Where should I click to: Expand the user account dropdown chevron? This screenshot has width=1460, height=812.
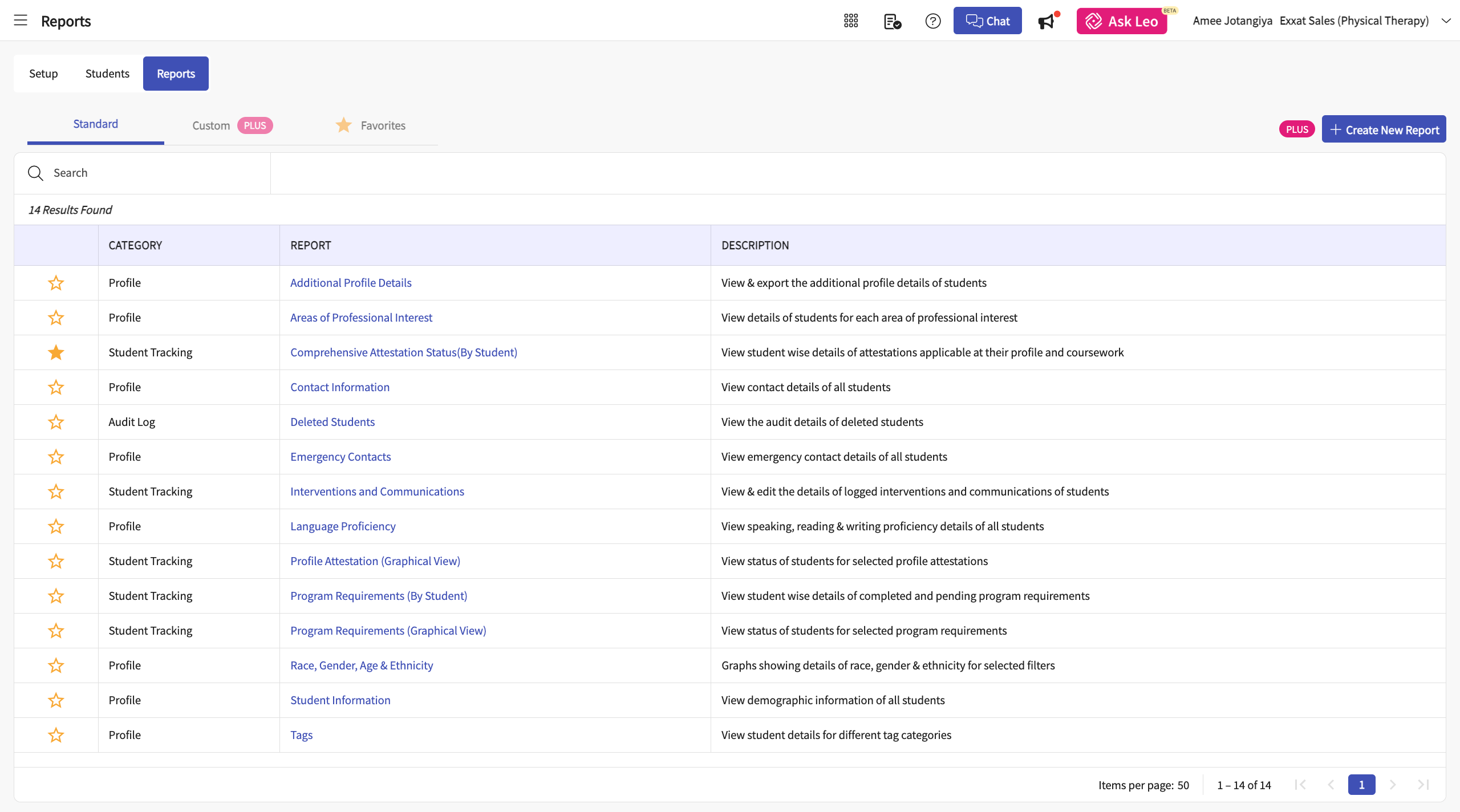1446,21
